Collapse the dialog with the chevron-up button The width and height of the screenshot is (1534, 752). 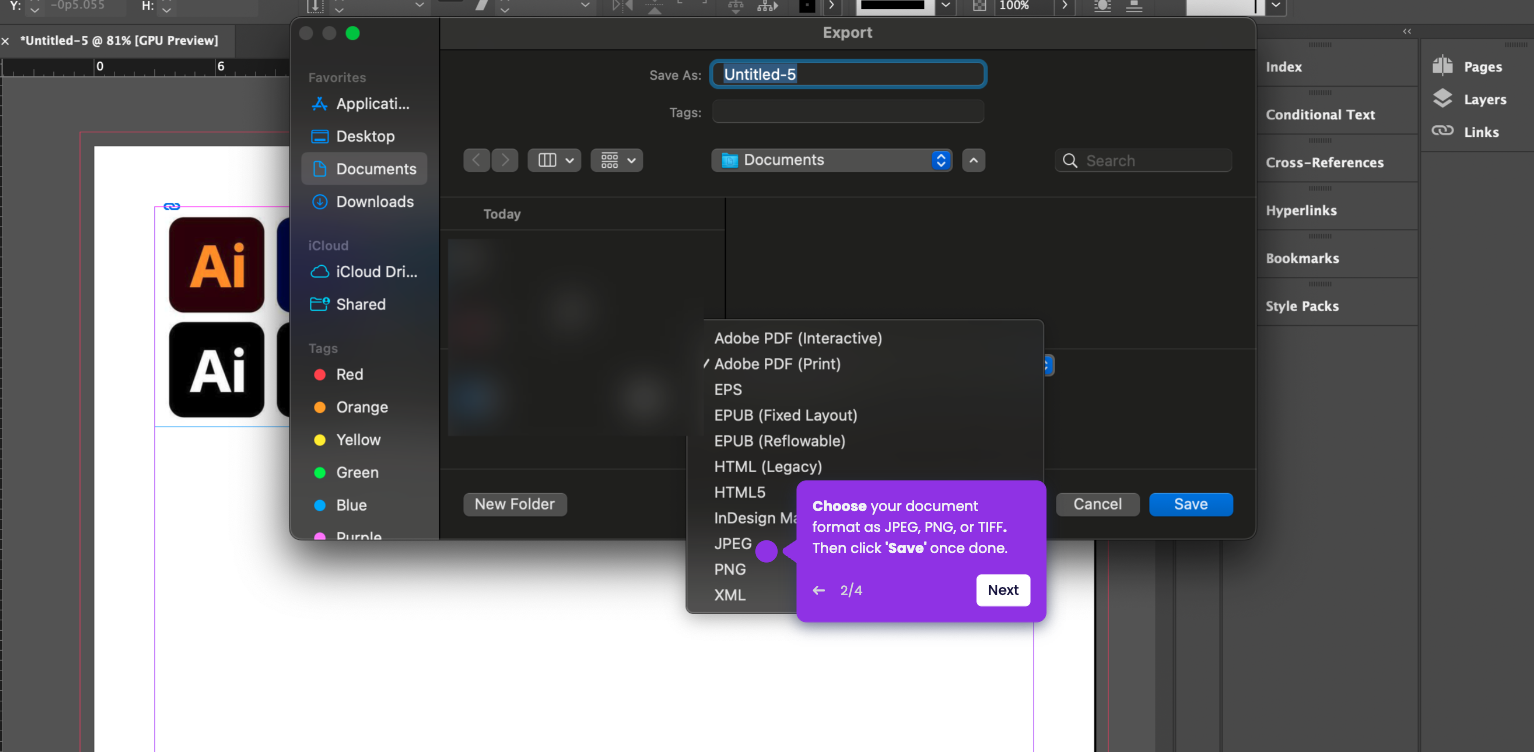tap(974, 160)
